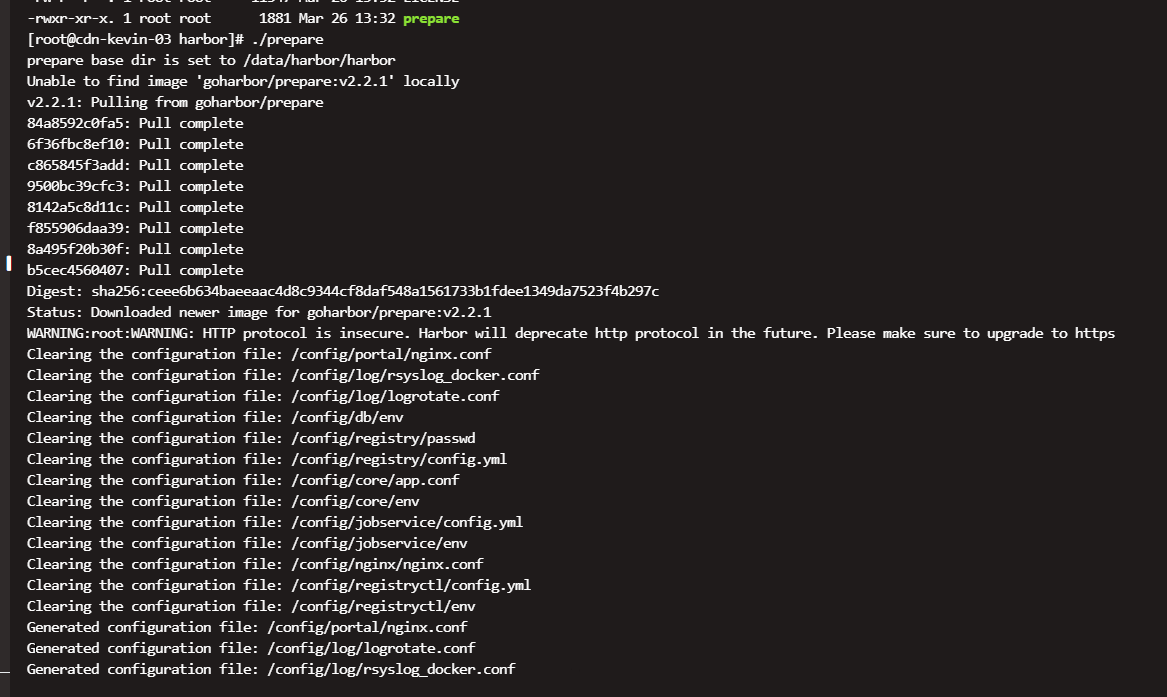Click the white marker on the left edge
Image resolution: width=1167 pixels, height=697 pixels.
pos(9,263)
